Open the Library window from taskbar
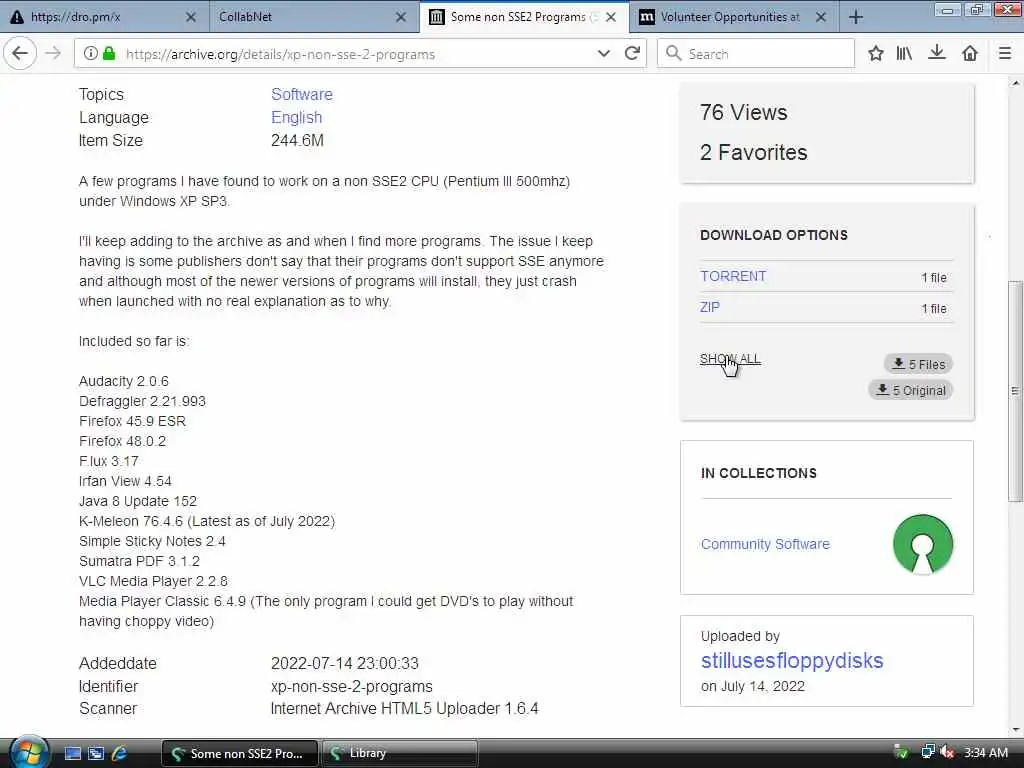 (x=400, y=754)
